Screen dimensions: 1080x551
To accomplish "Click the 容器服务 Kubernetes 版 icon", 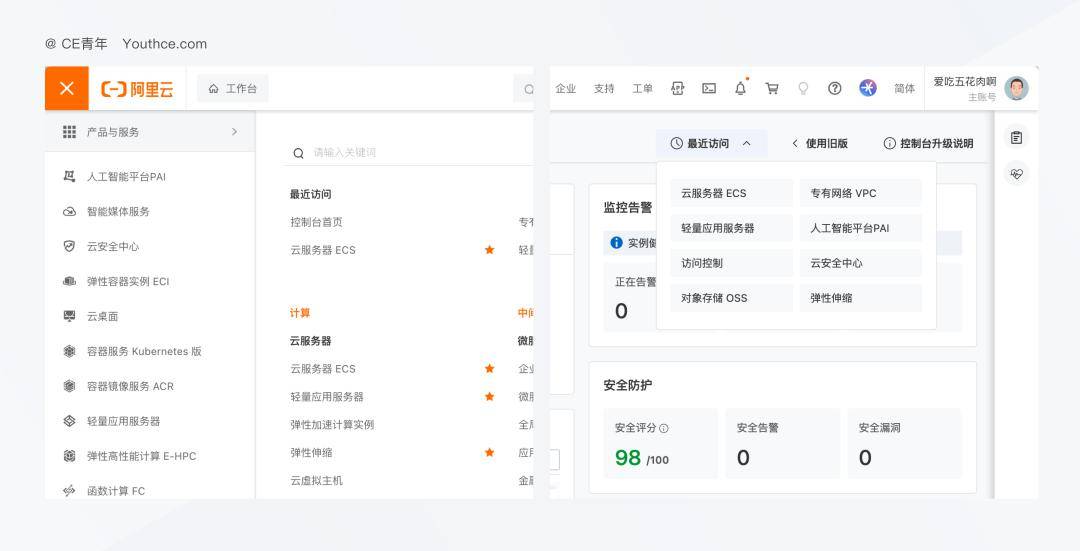I will coord(70,351).
